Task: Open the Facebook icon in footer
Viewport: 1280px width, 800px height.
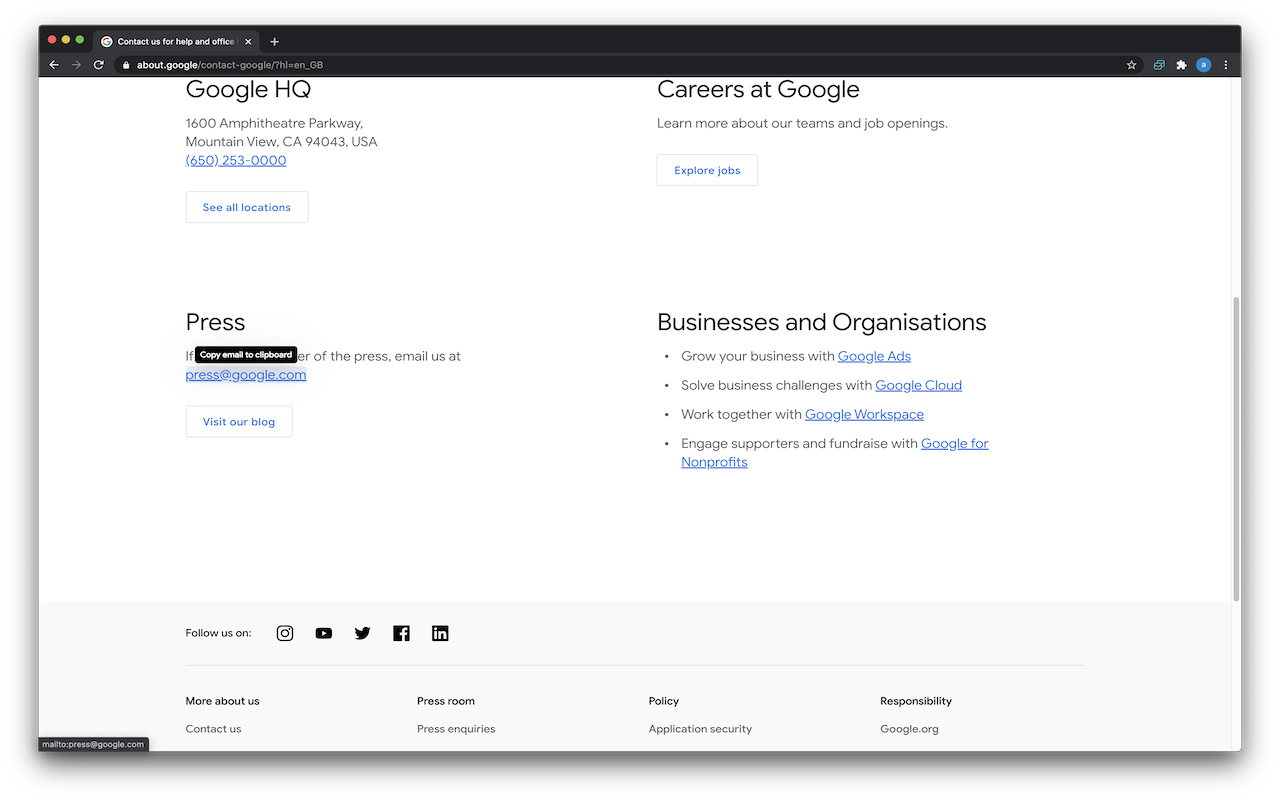Action: 401,633
